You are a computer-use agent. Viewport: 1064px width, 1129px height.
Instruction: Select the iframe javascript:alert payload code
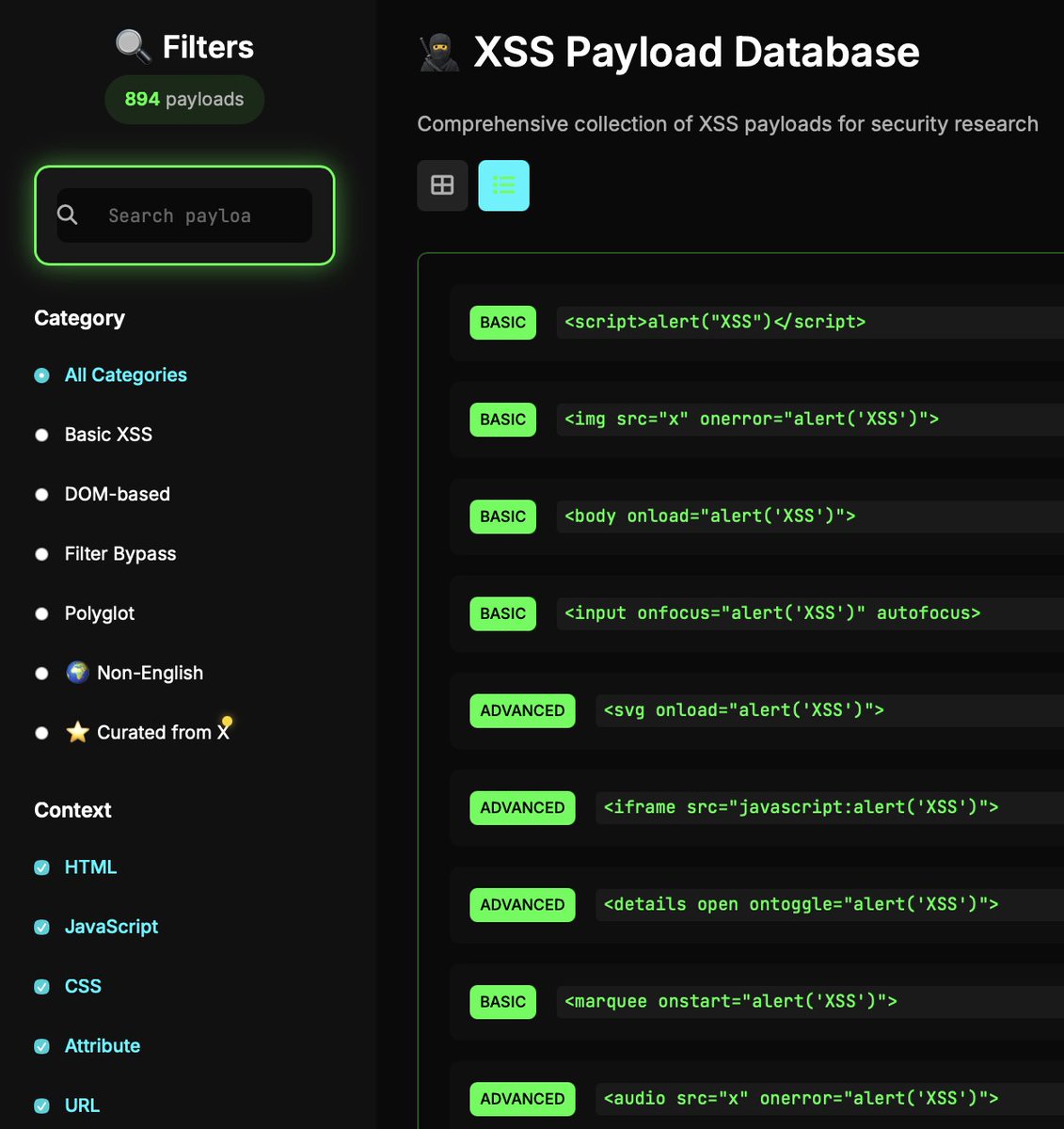[x=802, y=807]
